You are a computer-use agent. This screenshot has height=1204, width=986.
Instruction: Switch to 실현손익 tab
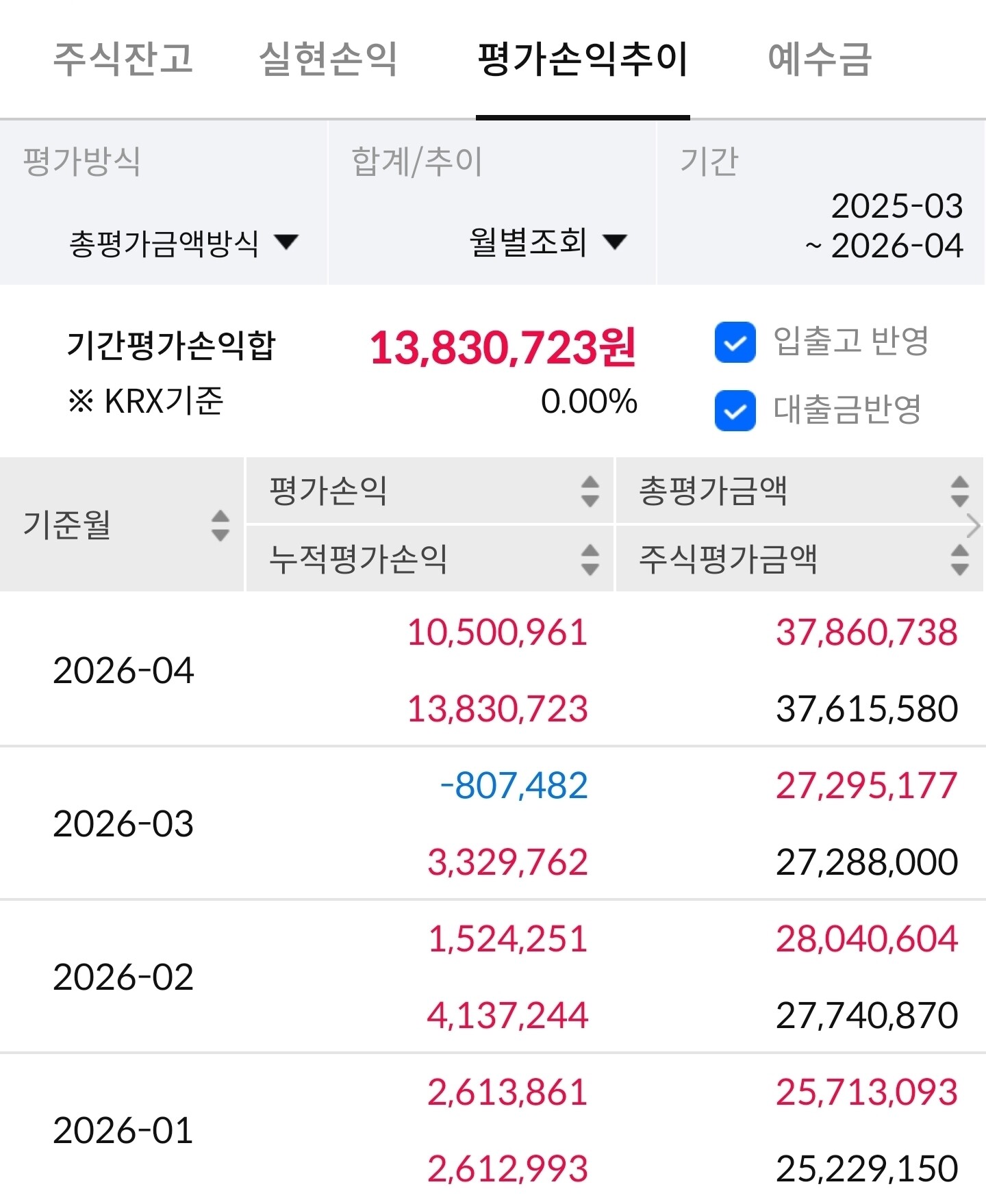[328, 59]
